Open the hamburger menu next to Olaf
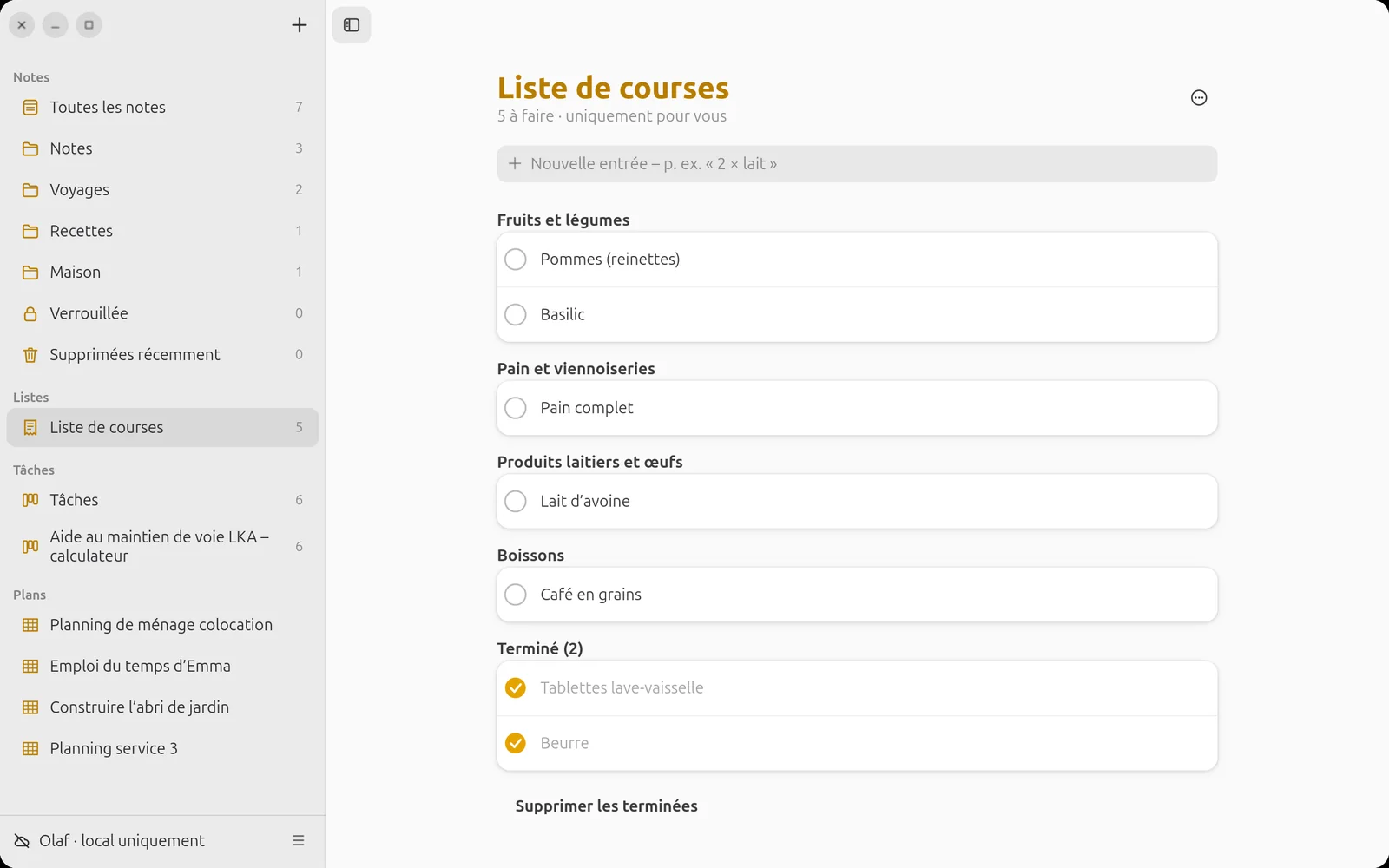This screenshot has height=868, width=1389. [x=299, y=840]
